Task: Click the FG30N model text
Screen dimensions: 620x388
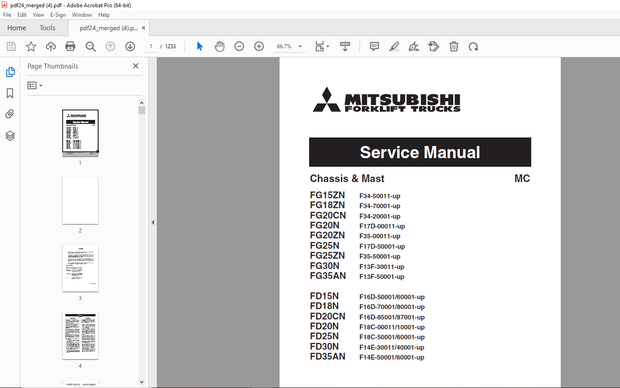Action: pyautogui.click(x=325, y=266)
